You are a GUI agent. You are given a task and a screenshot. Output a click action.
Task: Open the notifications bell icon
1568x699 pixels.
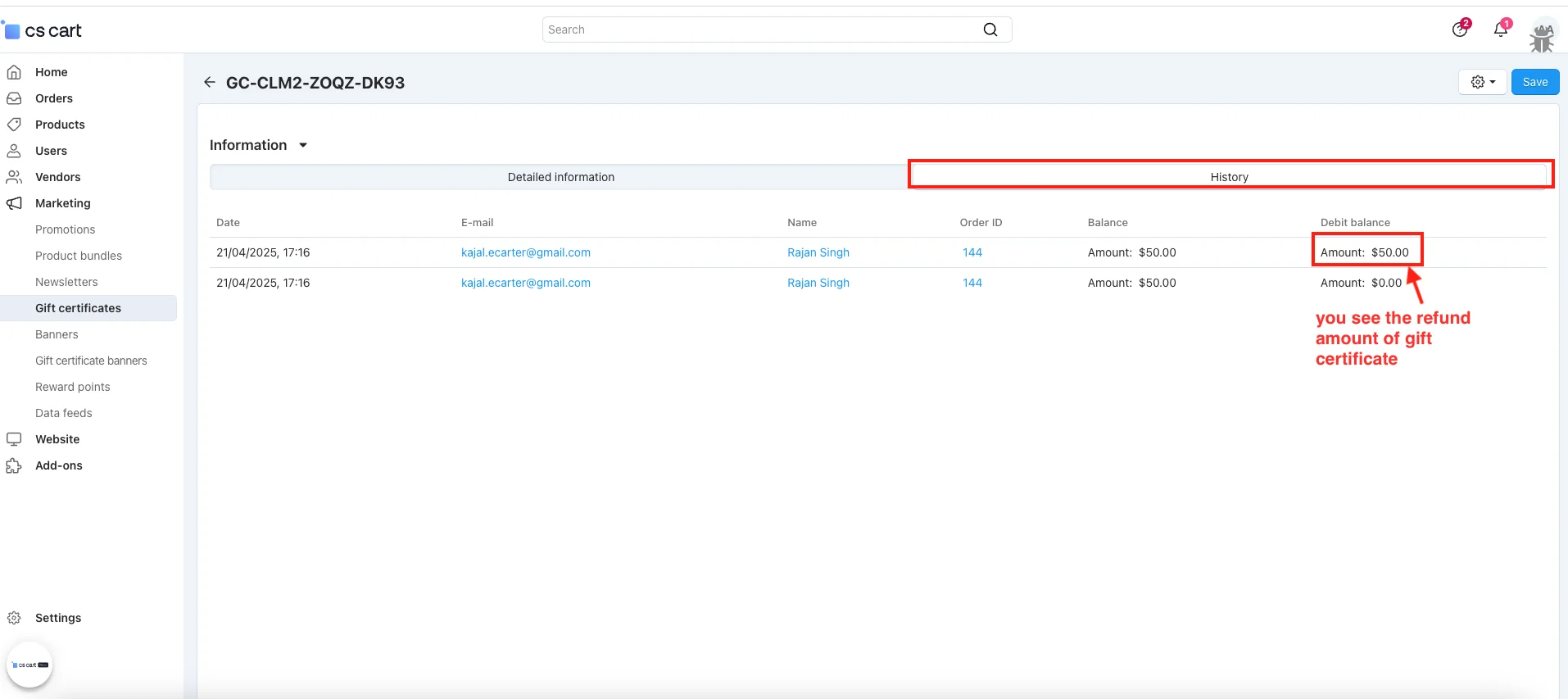coord(1500,30)
